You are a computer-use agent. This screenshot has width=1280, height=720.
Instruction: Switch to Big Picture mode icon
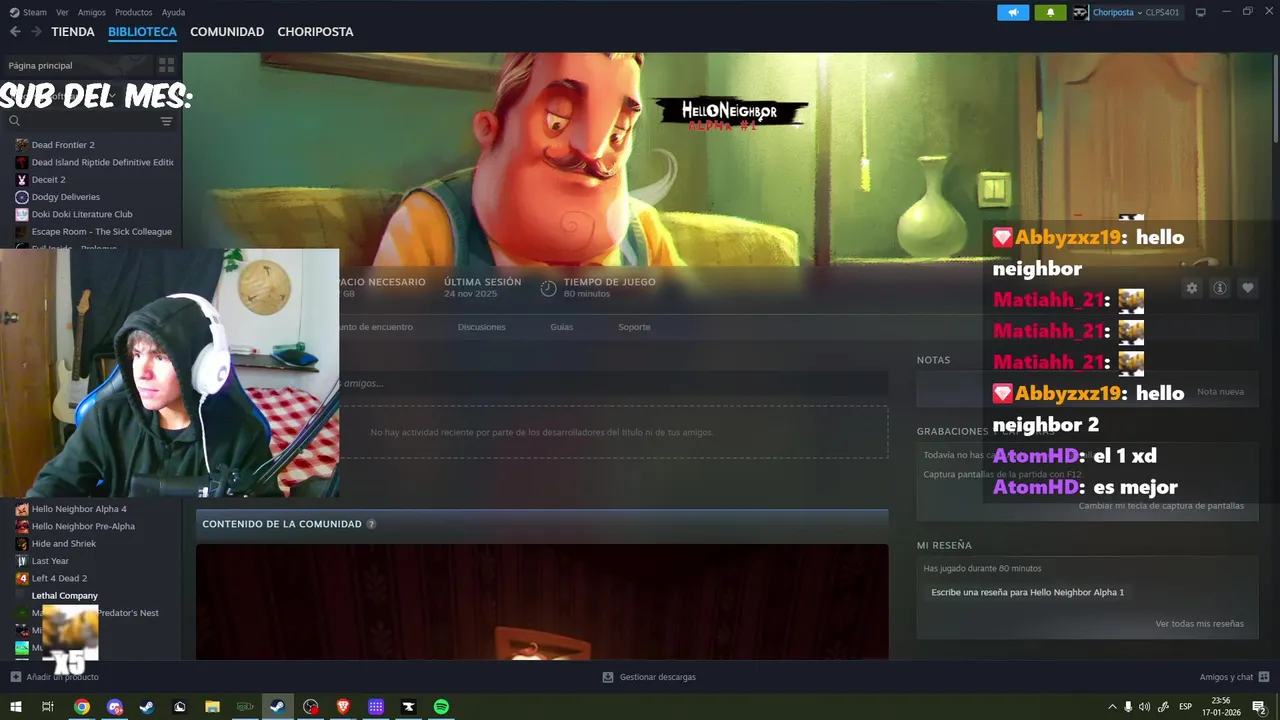pos(1201,12)
